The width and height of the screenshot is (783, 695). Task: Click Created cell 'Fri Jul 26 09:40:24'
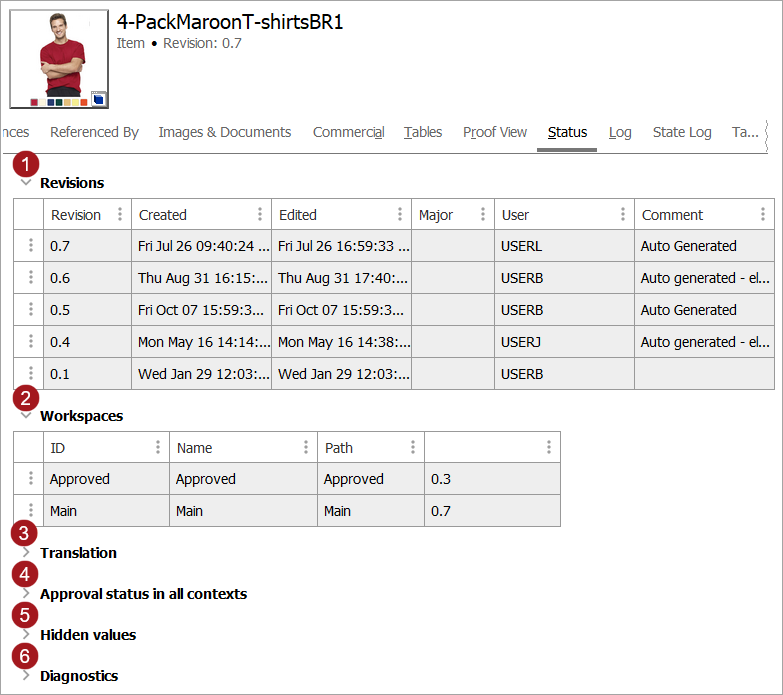pos(201,246)
